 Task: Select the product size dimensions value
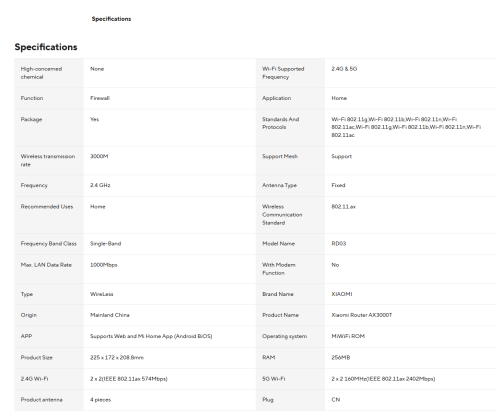pyautogui.click(x=117, y=358)
